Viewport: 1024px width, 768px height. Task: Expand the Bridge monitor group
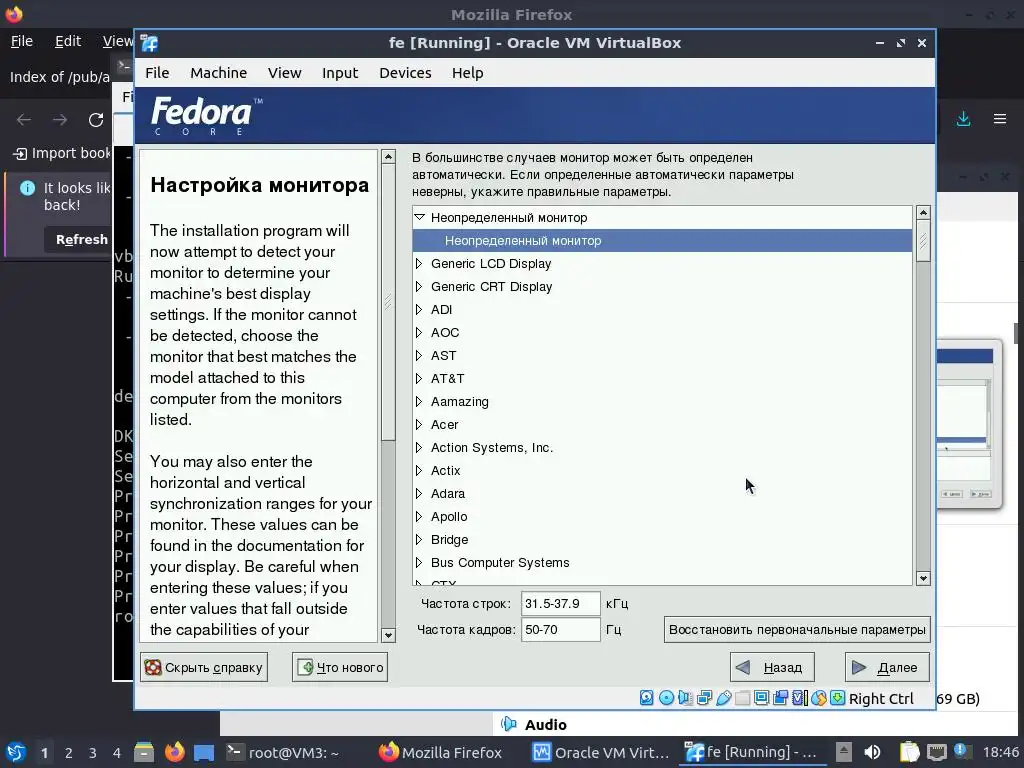point(419,539)
